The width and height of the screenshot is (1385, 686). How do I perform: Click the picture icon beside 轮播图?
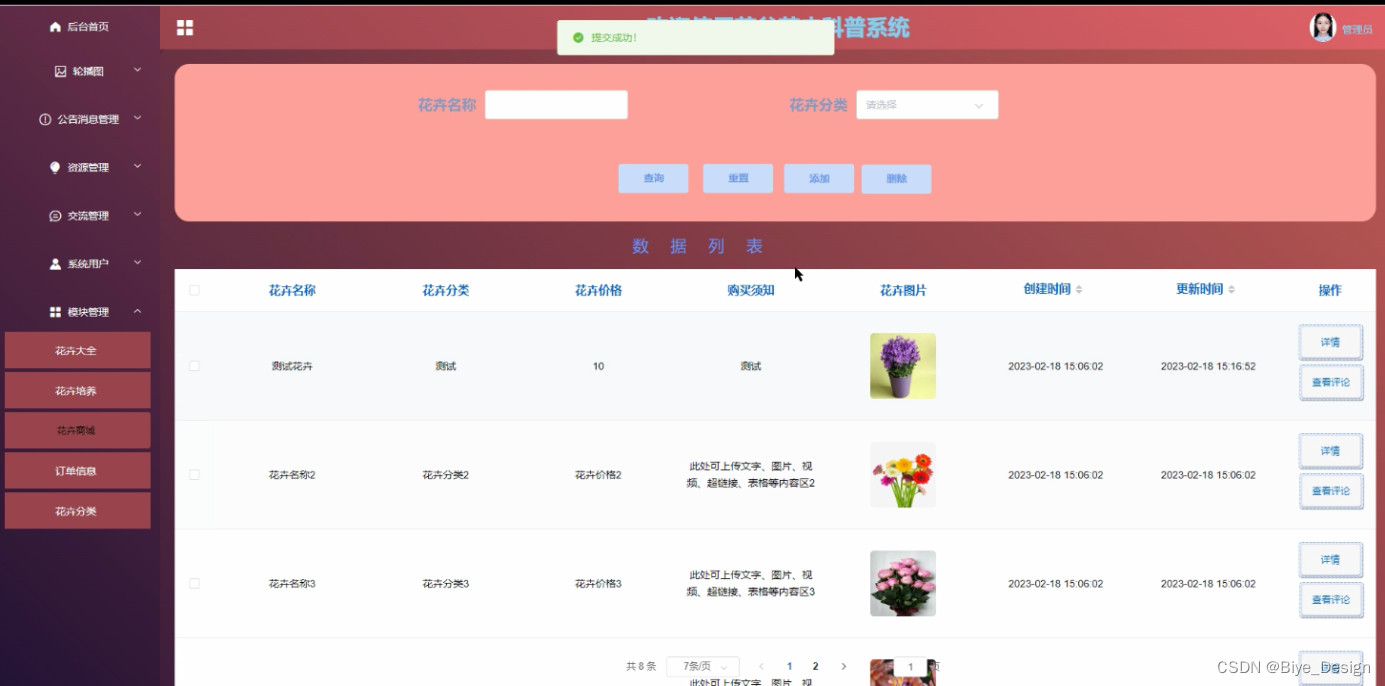click(60, 71)
